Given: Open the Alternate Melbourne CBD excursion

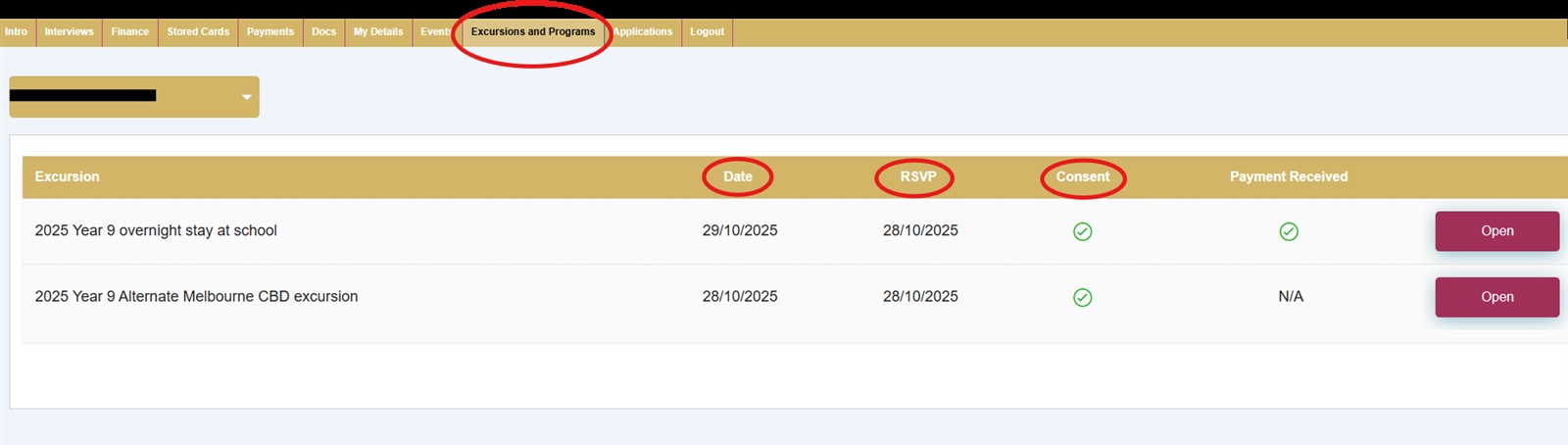Looking at the screenshot, I should tap(1496, 297).
